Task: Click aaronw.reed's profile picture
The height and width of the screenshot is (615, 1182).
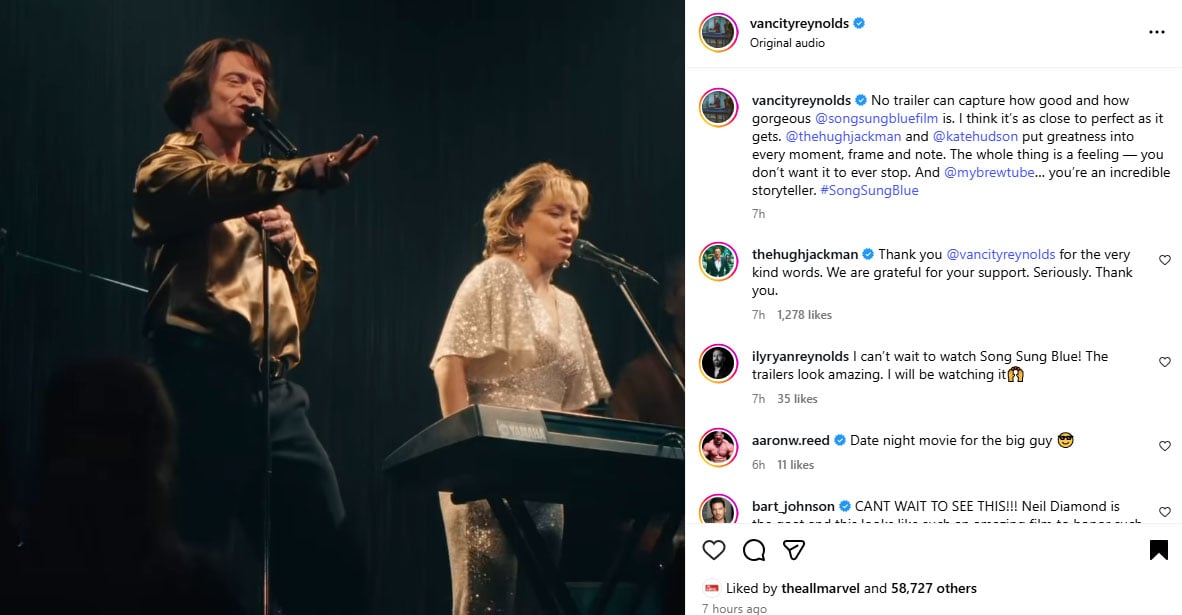Action: tap(718, 445)
